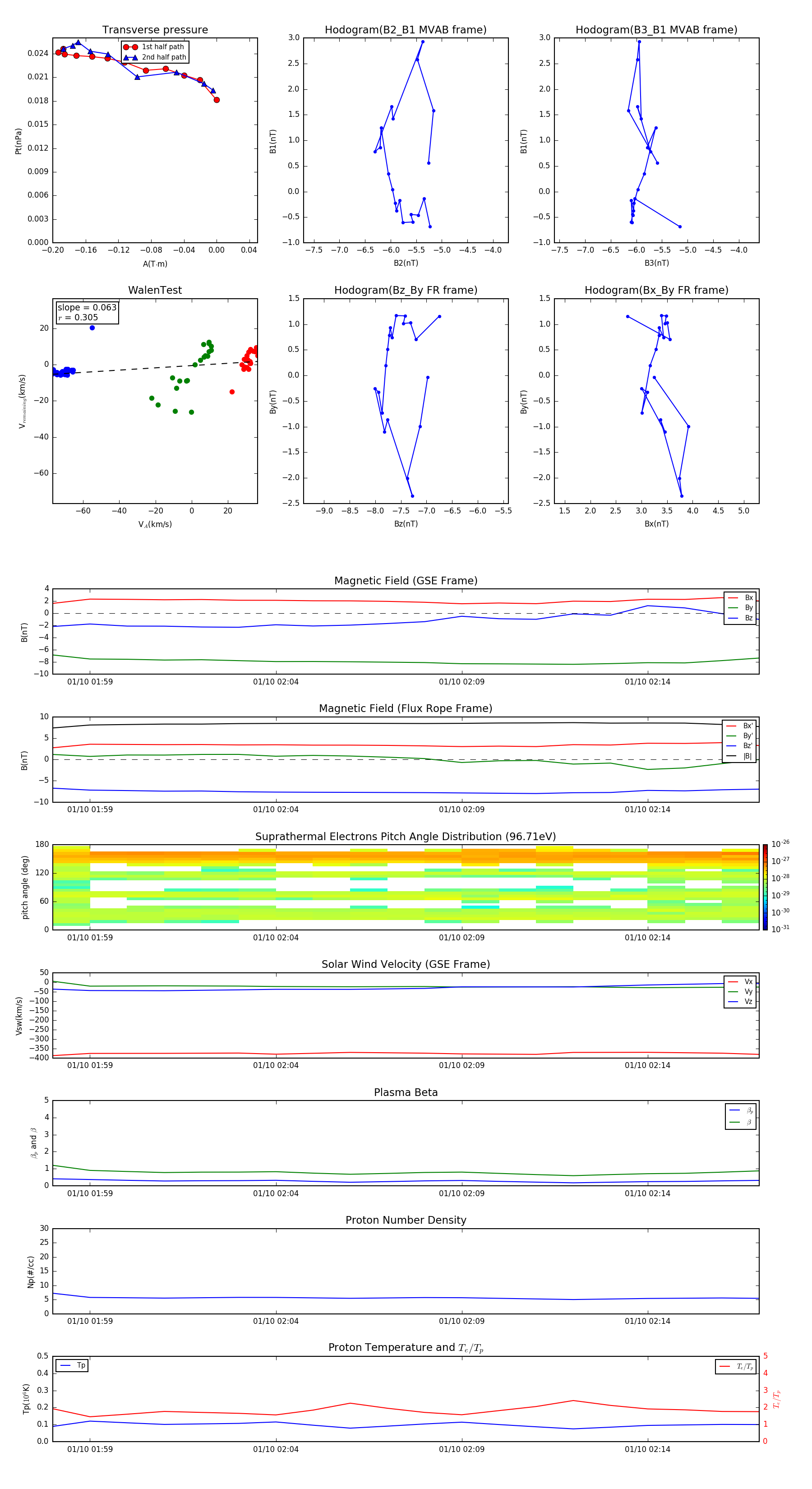This screenshot has width=812, height=1489.
Task: Click "Bz'" in Flux Rope legend
Action: 739,746
